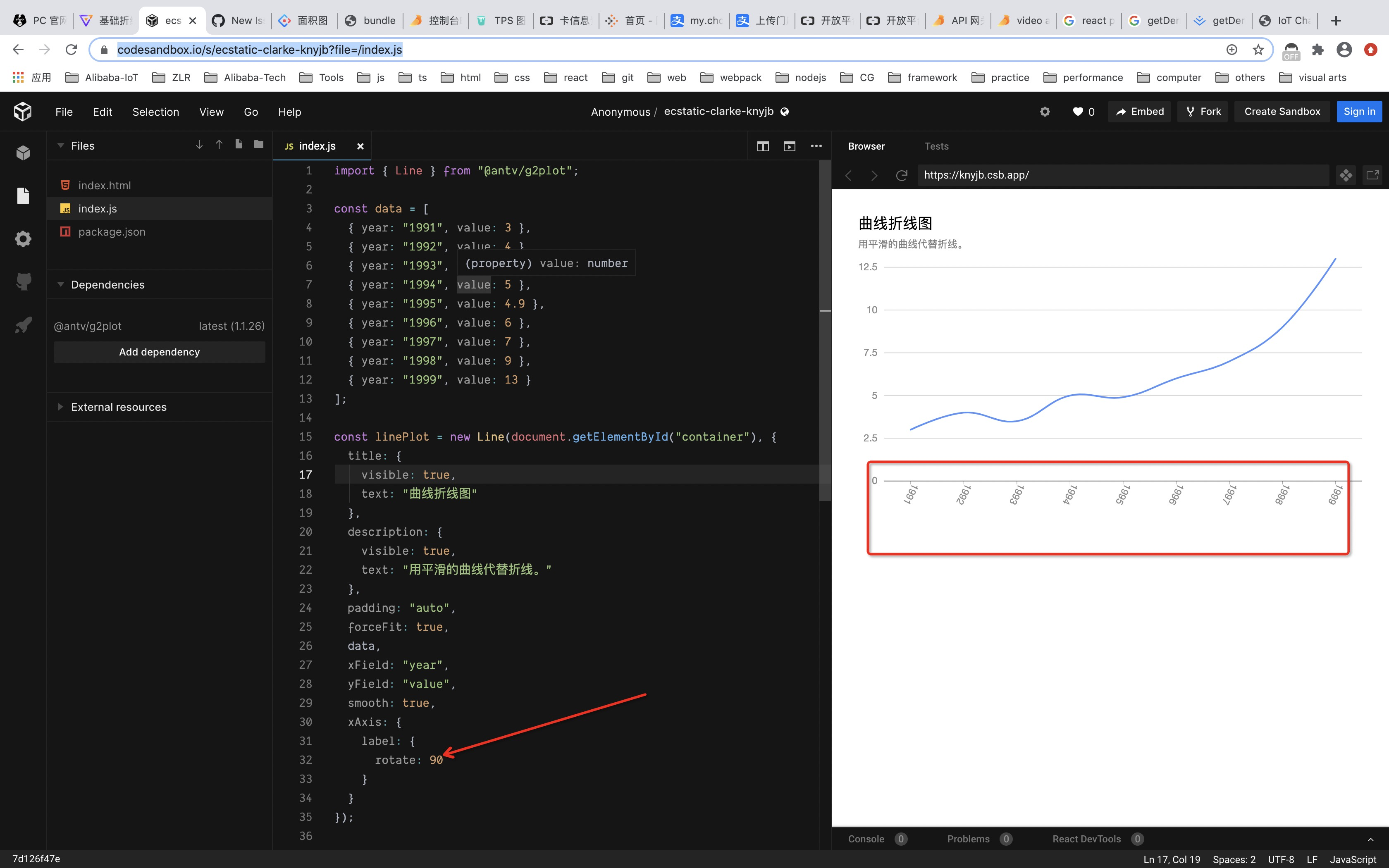Click the Fork button

[1203, 112]
